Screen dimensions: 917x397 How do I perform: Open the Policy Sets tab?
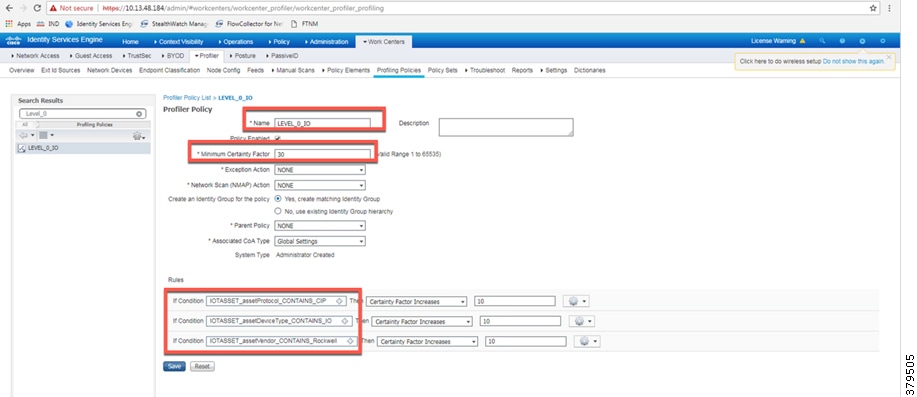coord(443,70)
